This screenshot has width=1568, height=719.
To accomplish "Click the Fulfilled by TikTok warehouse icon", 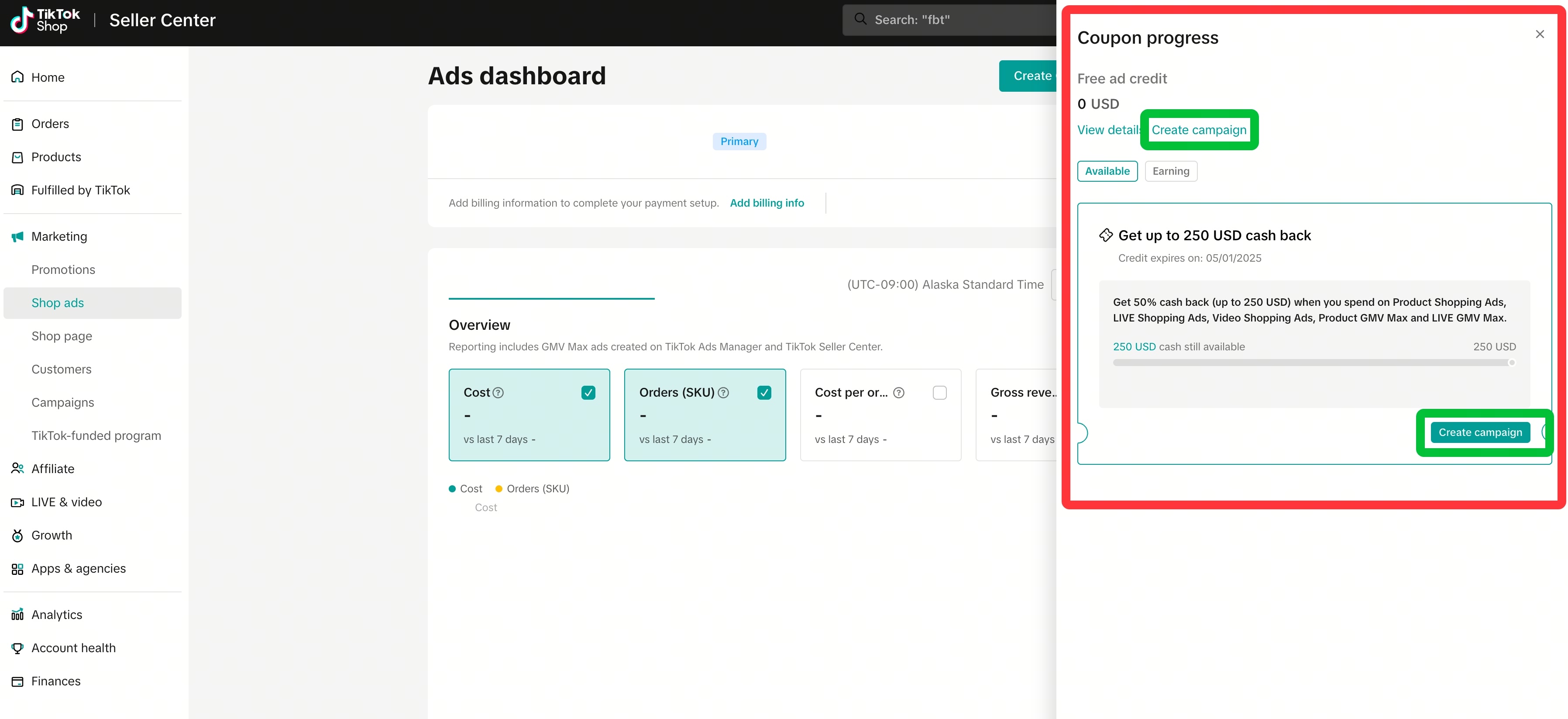I will (17, 190).
